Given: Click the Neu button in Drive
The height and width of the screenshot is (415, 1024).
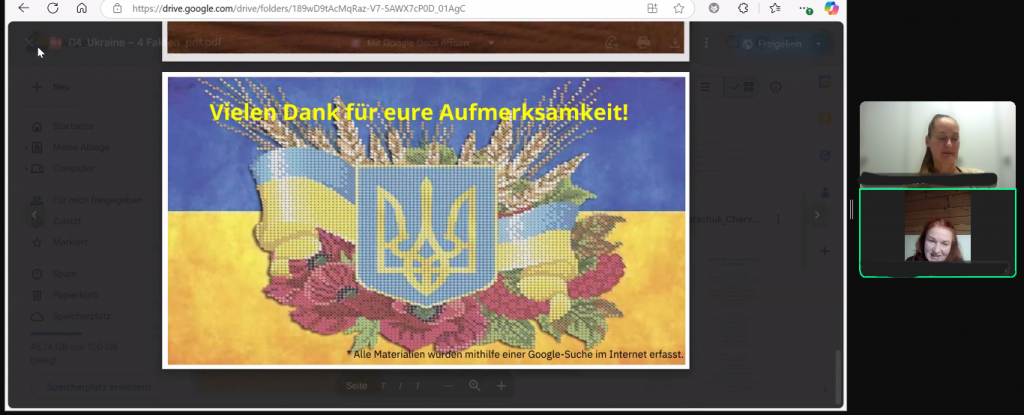Looking at the screenshot, I should tap(51, 87).
